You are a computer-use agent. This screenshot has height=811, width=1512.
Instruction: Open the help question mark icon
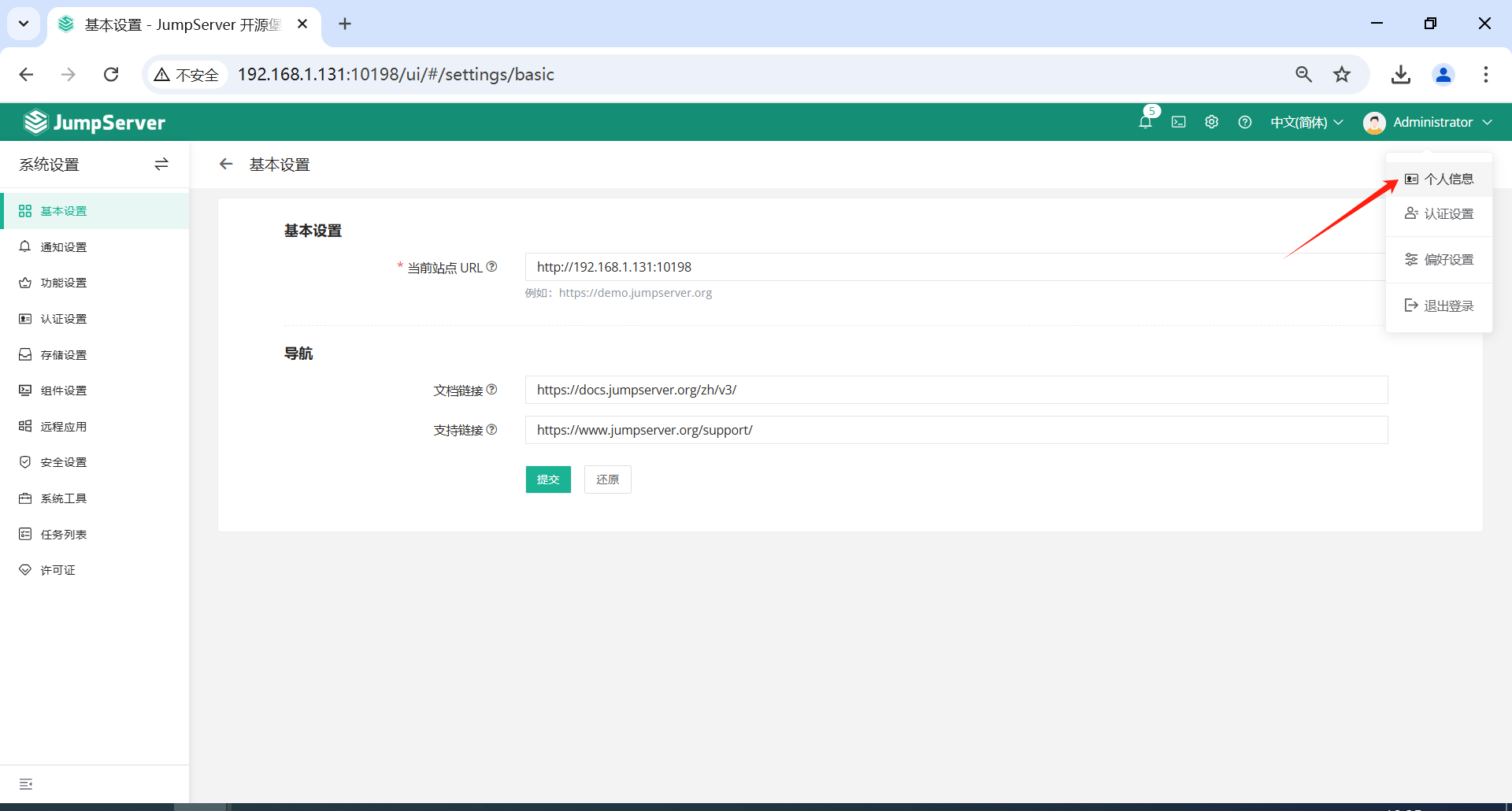(x=1244, y=122)
